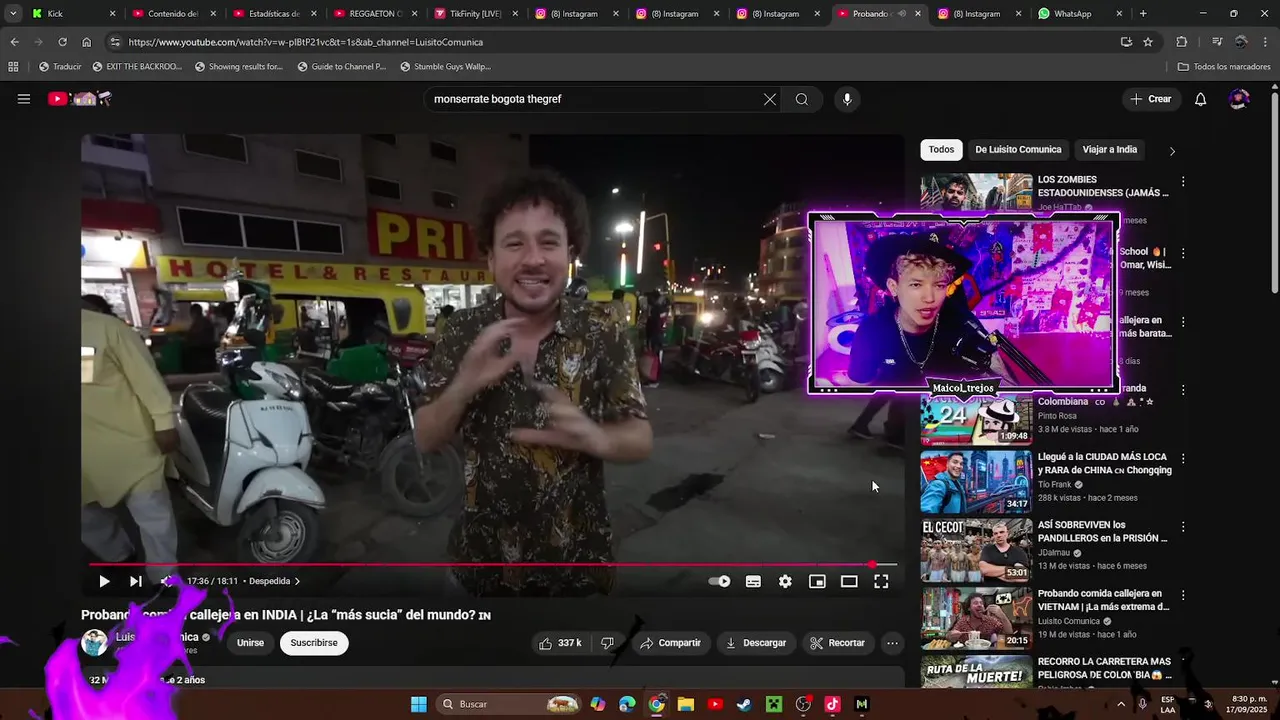Switch to the TikFinity [LIVE] tab
Screen dimensions: 1280x720
(x=474, y=14)
